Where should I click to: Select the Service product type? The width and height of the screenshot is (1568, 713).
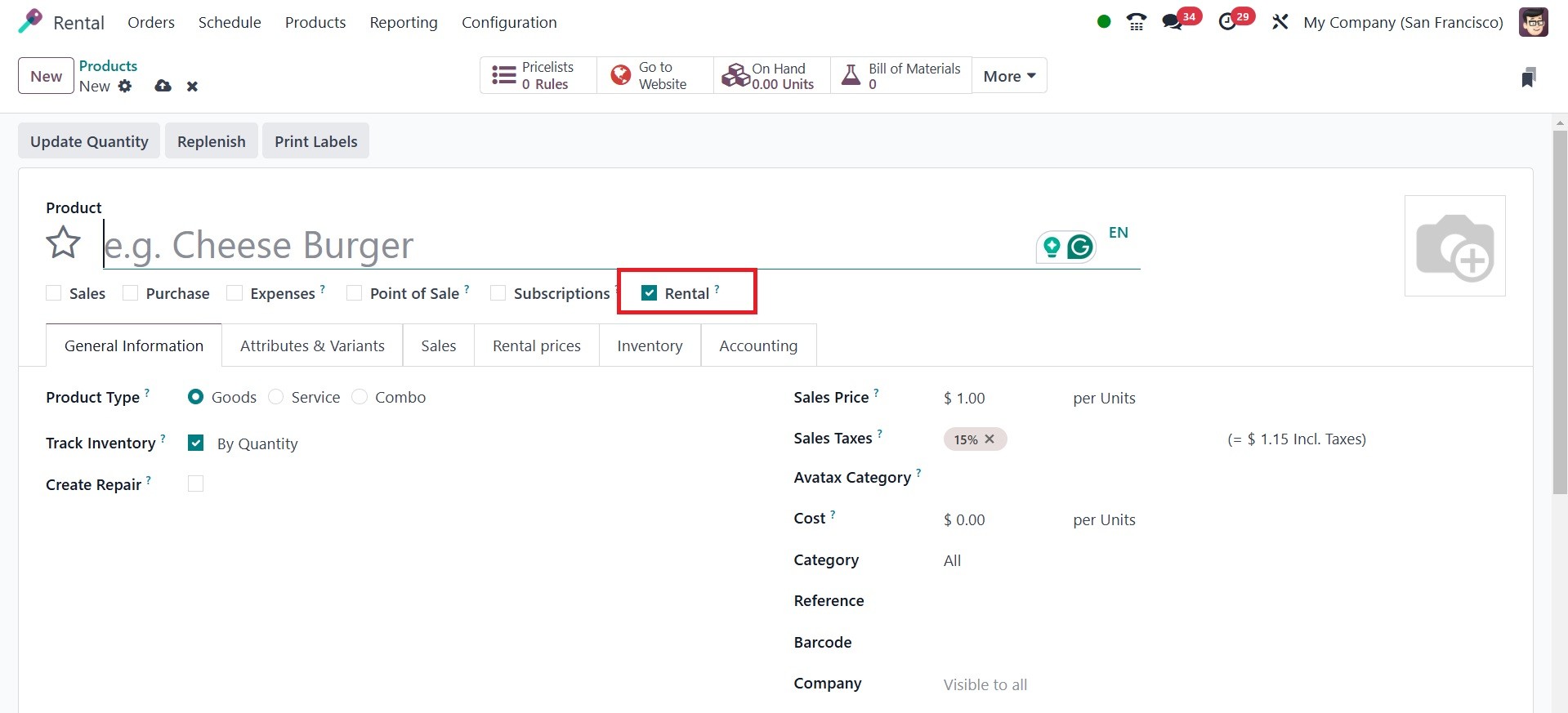pyautogui.click(x=276, y=397)
